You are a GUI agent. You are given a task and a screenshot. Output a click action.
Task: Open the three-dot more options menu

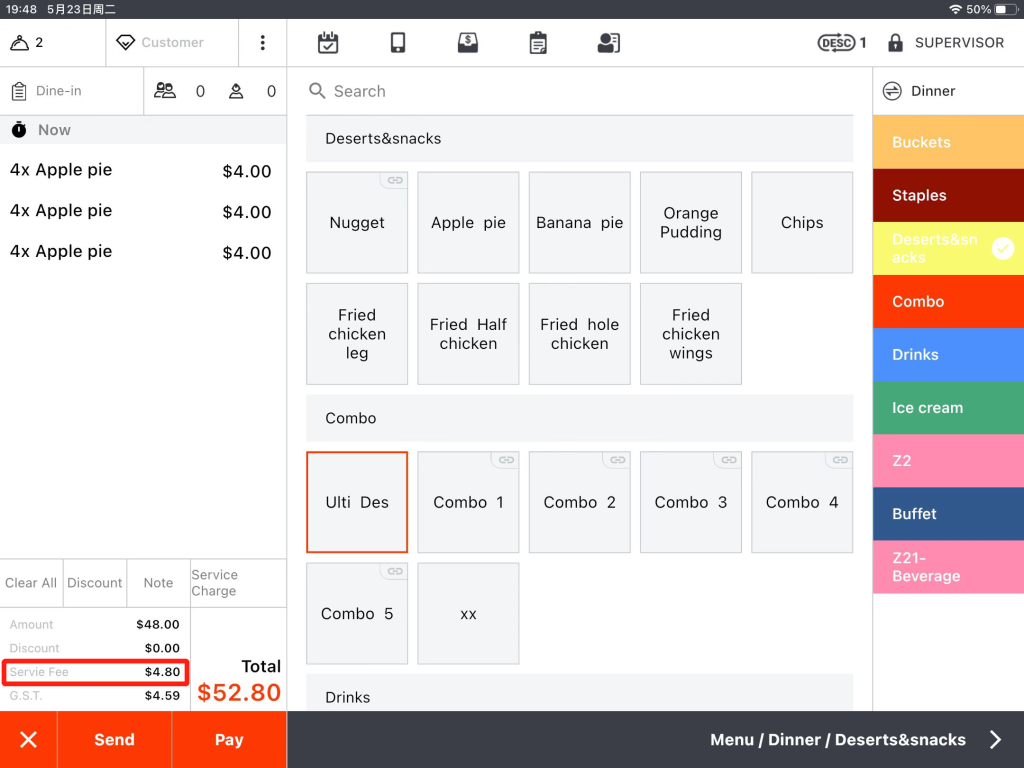pyautogui.click(x=263, y=43)
